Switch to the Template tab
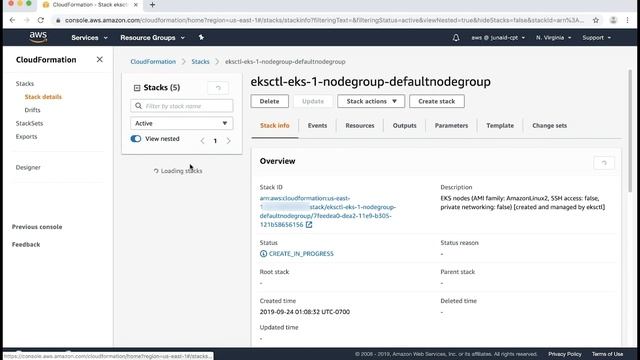The image size is (640, 360). (500, 126)
